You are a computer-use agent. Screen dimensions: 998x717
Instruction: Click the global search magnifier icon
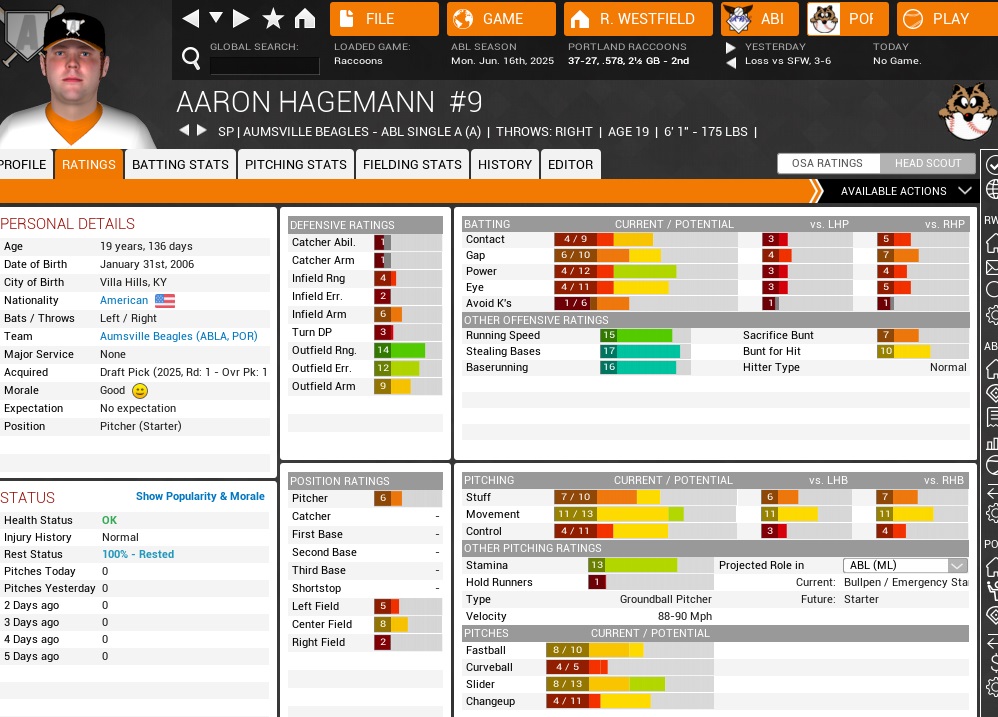(192, 59)
